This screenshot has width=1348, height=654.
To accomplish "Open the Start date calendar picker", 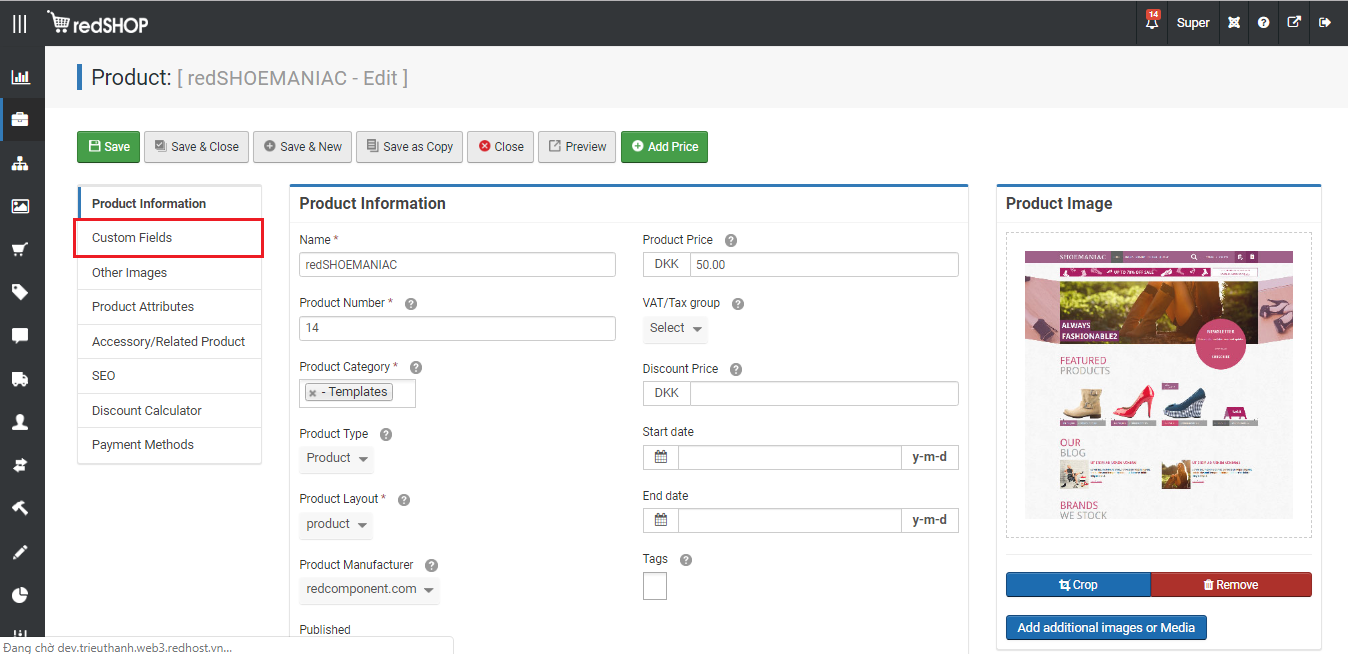I will (661, 458).
